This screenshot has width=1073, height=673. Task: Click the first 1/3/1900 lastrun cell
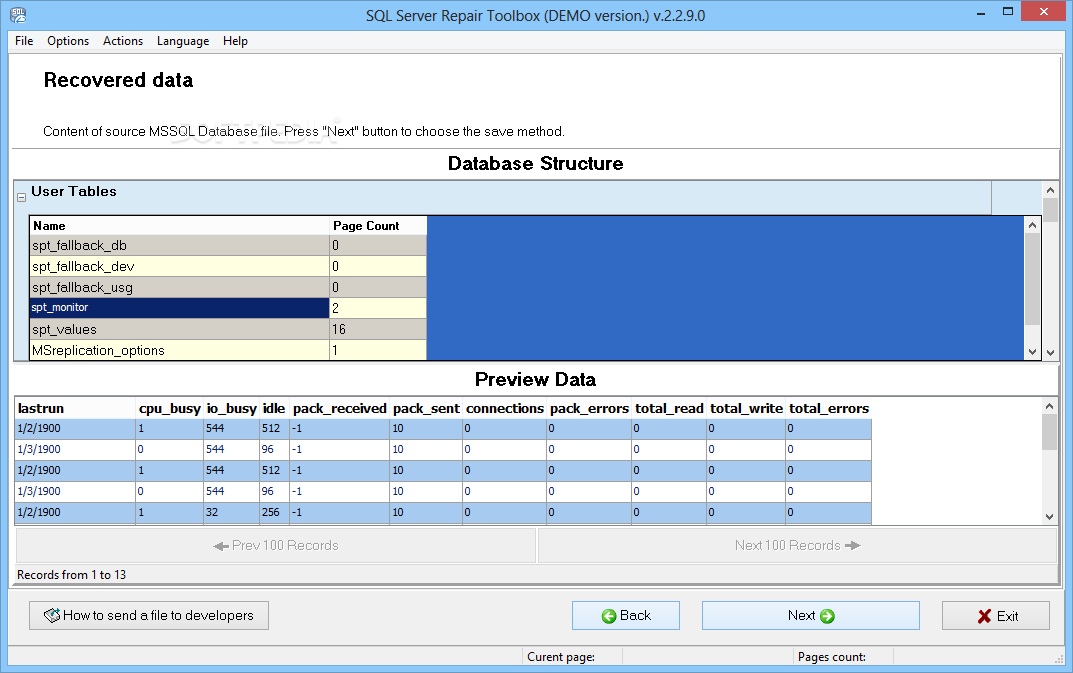tap(75, 450)
